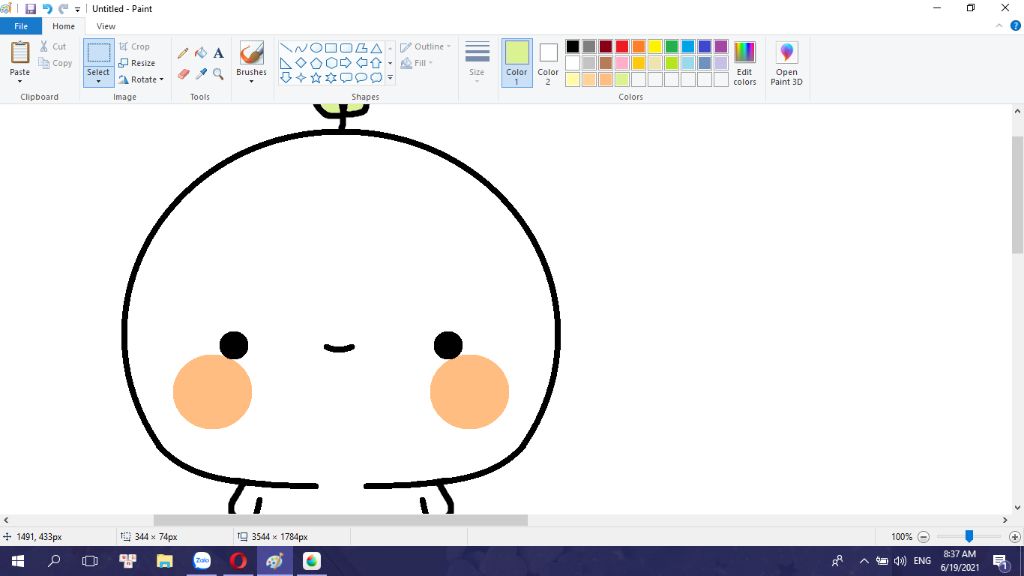Open the Edit colors dialog

coord(744,63)
